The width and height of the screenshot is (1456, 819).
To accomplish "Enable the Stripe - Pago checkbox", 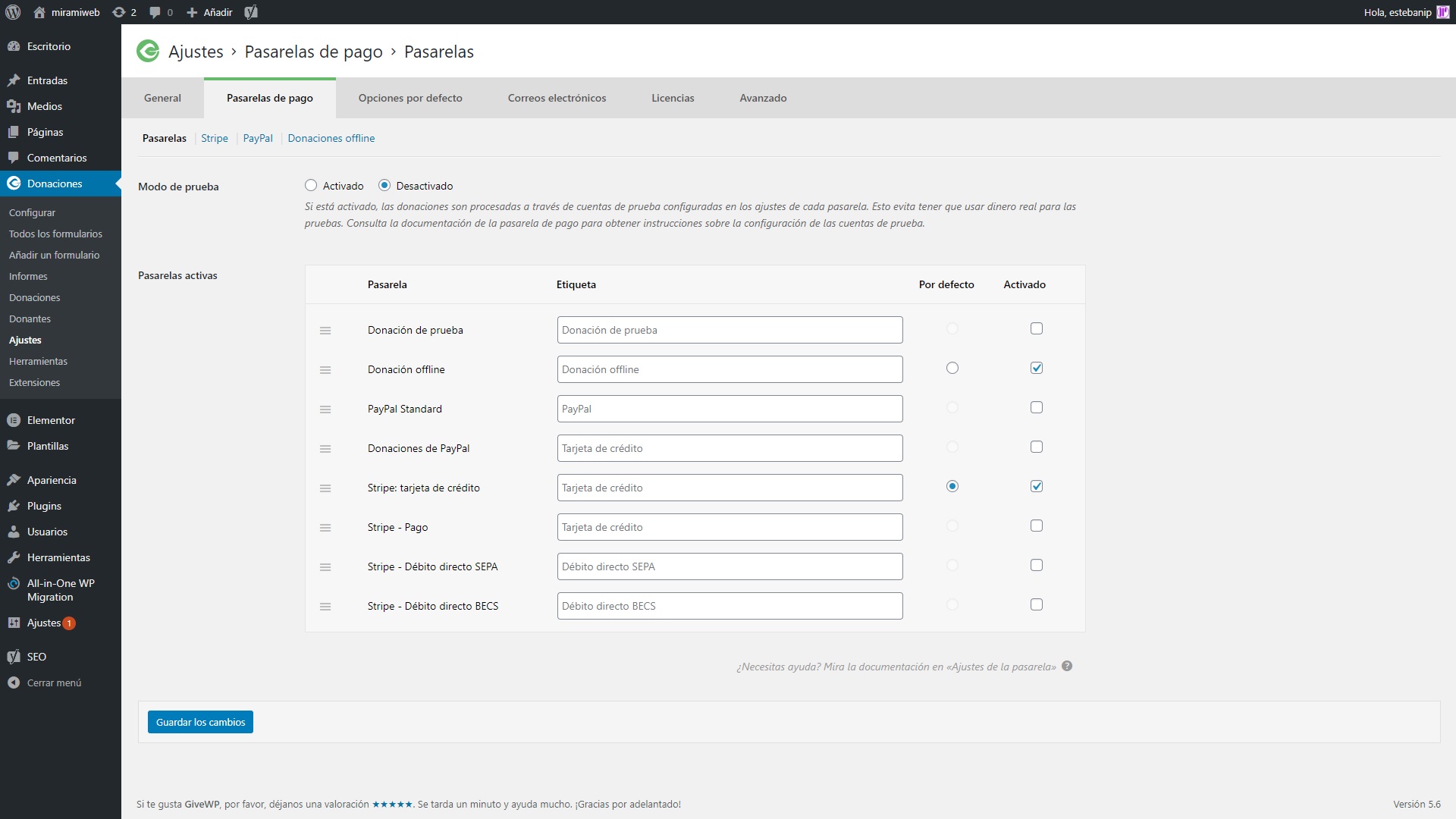I will tap(1037, 526).
